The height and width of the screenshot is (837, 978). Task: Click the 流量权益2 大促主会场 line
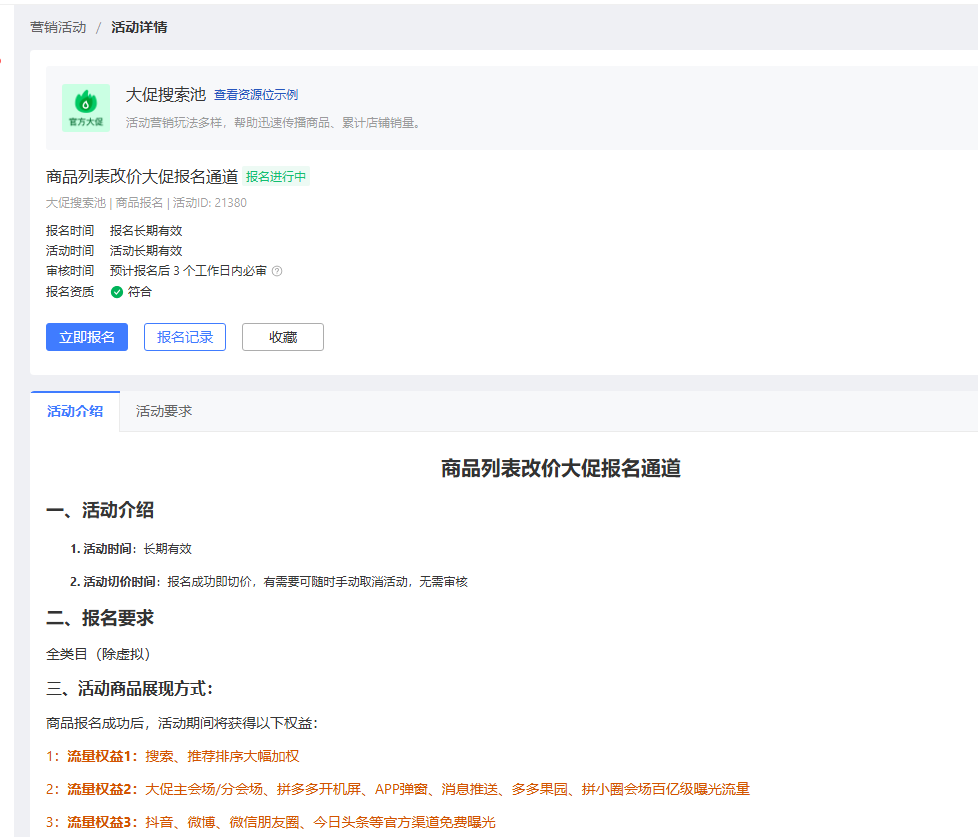click(398, 790)
